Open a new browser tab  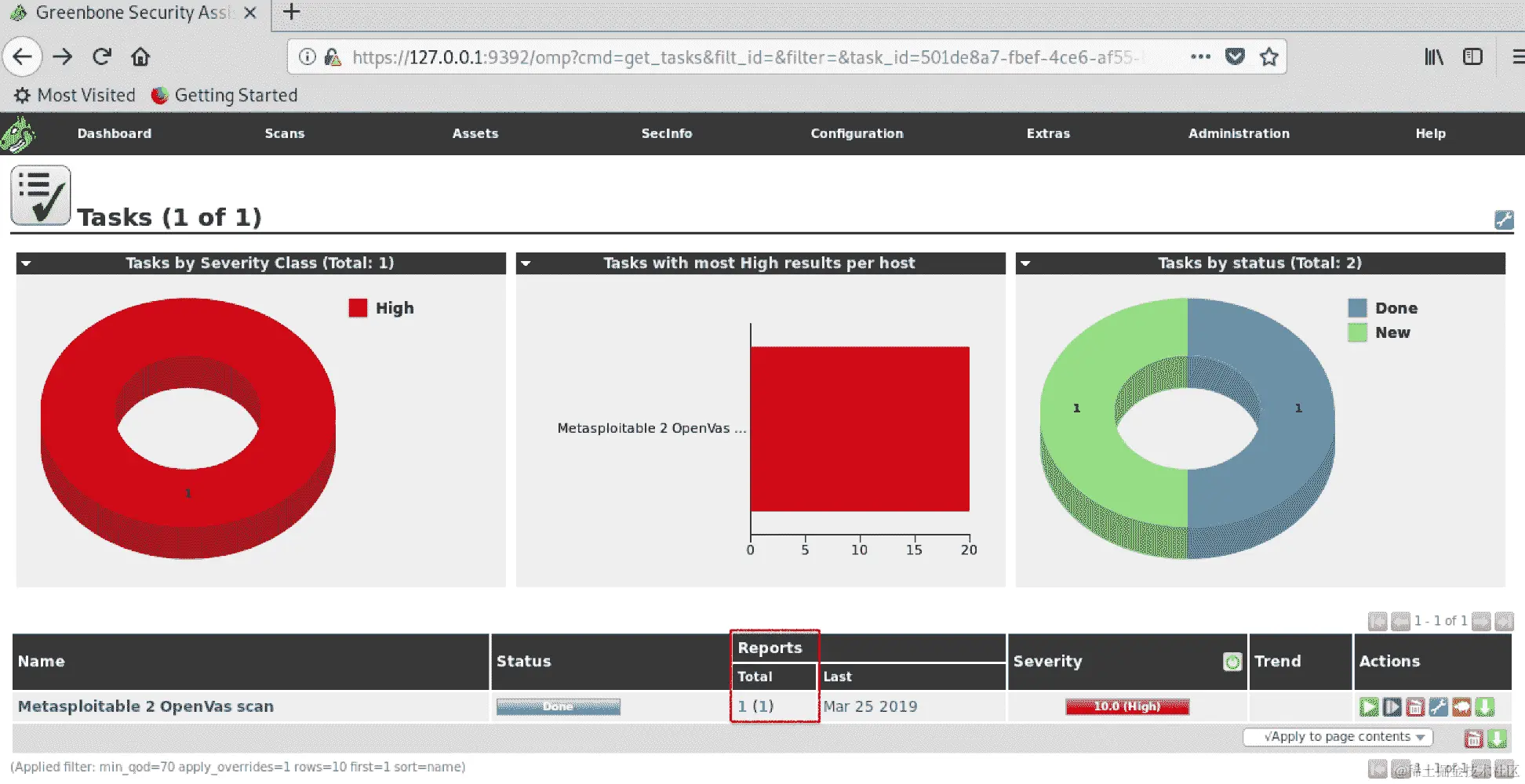[292, 12]
